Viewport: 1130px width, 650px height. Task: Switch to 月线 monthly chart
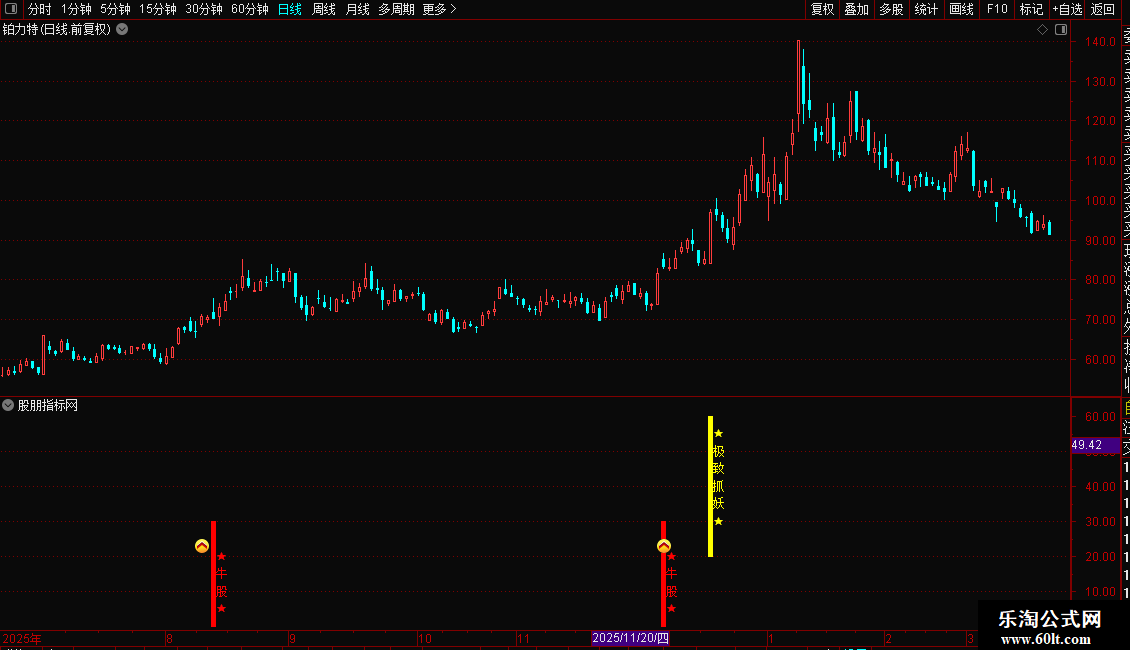pyautogui.click(x=357, y=9)
